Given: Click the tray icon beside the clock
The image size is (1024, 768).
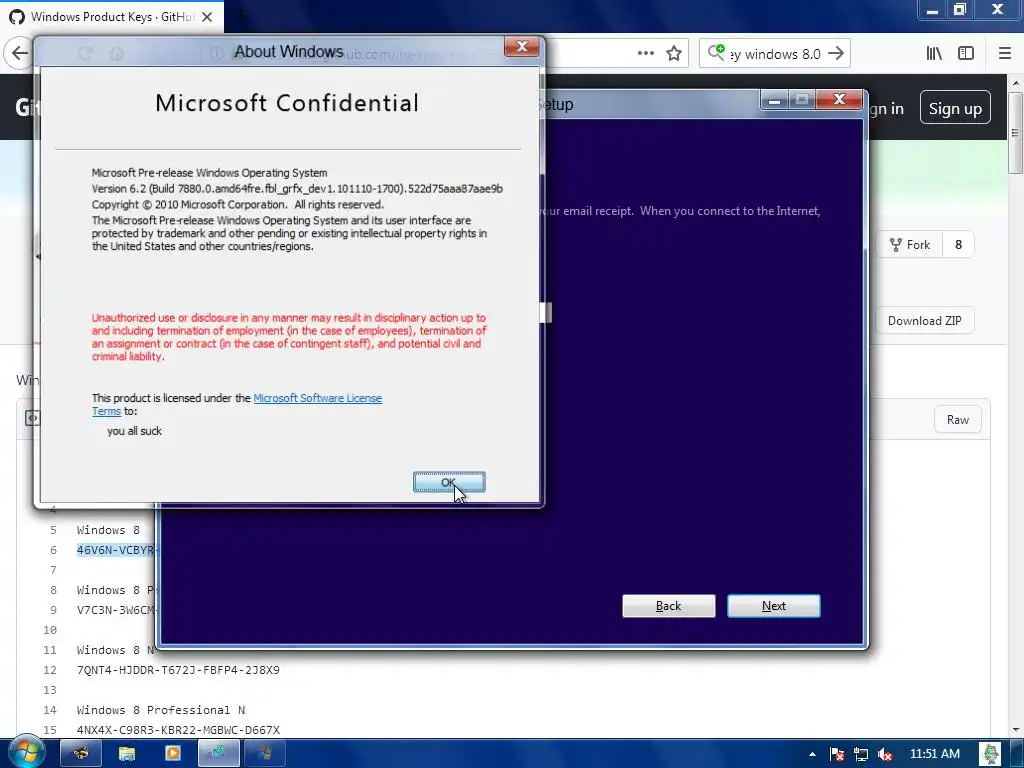Looking at the screenshot, I should [x=991, y=754].
